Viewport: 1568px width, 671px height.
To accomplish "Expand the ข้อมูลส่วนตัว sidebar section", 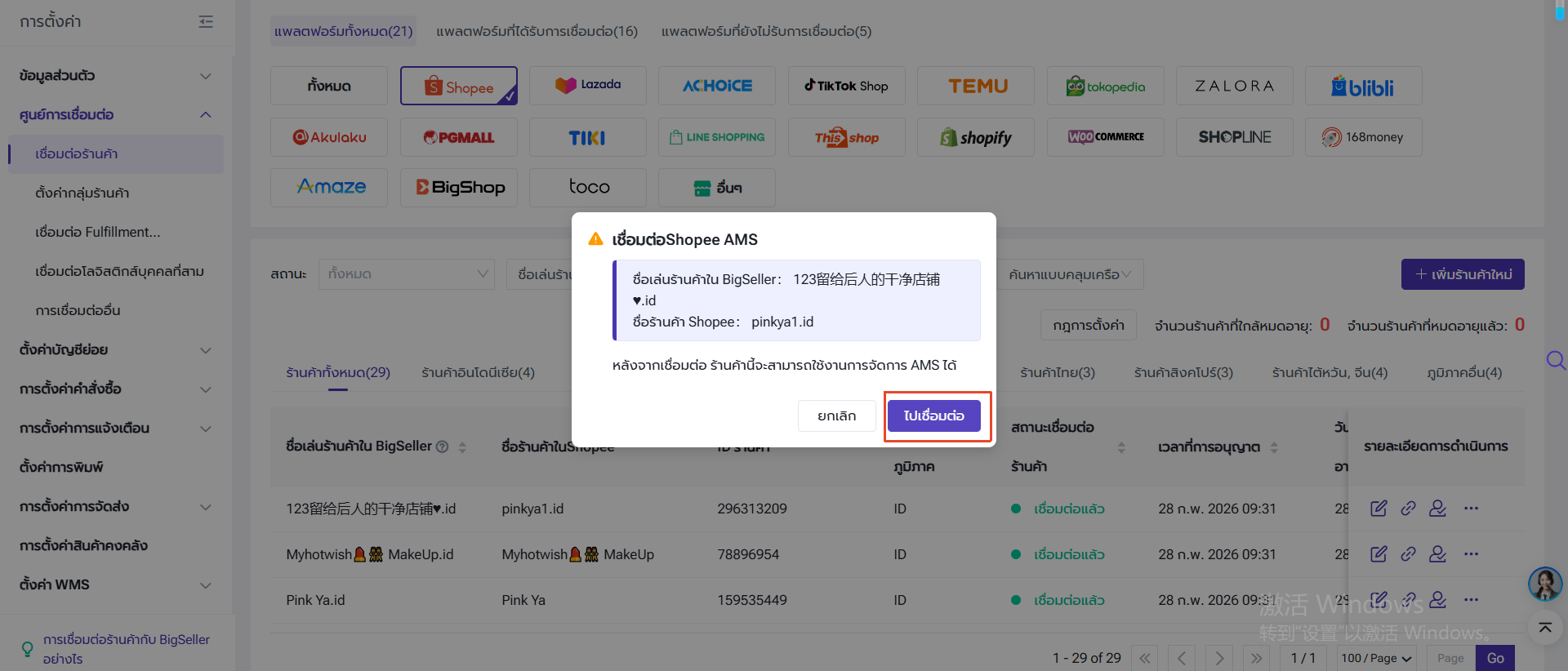I will click(x=114, y=76).
